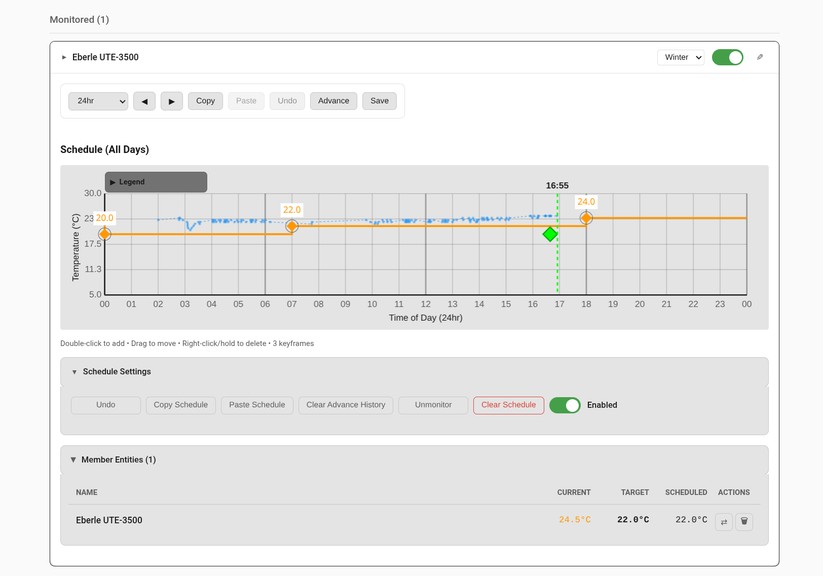Toggle the schedule Enabled switch
Viewport: 823px width, 576px height.
565,405
